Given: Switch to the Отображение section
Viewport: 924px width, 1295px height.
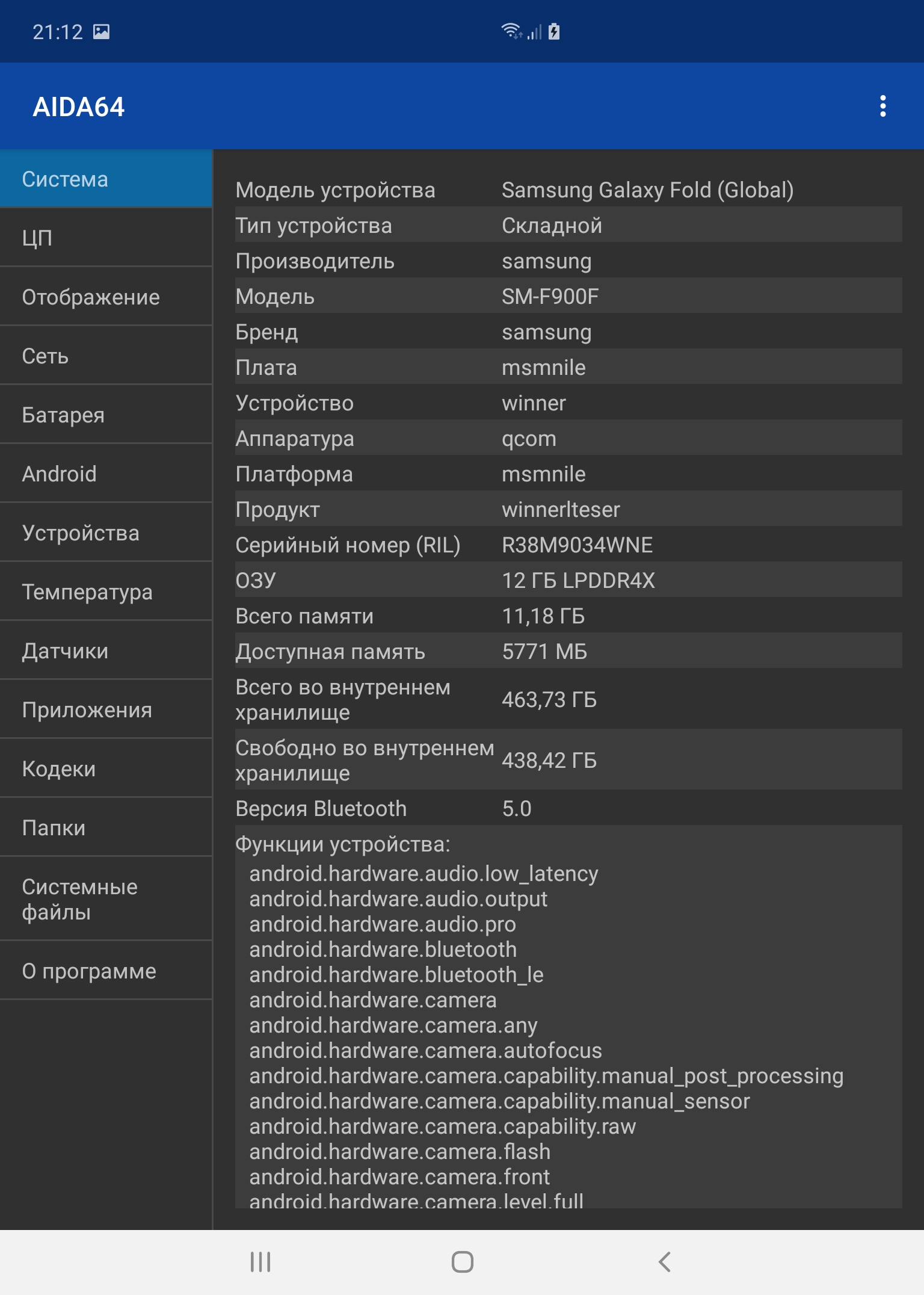Looking at the screenshot, I should pyautogui.click(x=106, y=297).
